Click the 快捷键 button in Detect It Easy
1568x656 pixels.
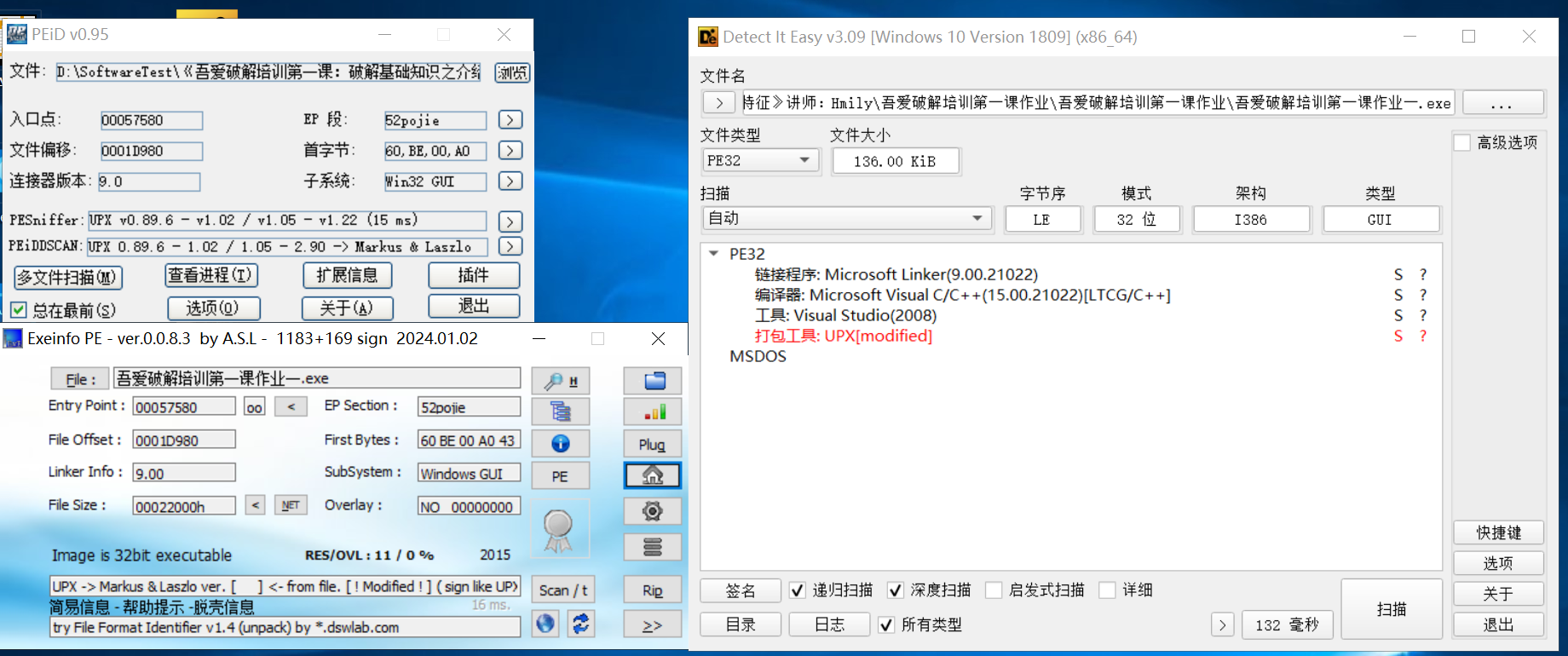[1498, 532]
